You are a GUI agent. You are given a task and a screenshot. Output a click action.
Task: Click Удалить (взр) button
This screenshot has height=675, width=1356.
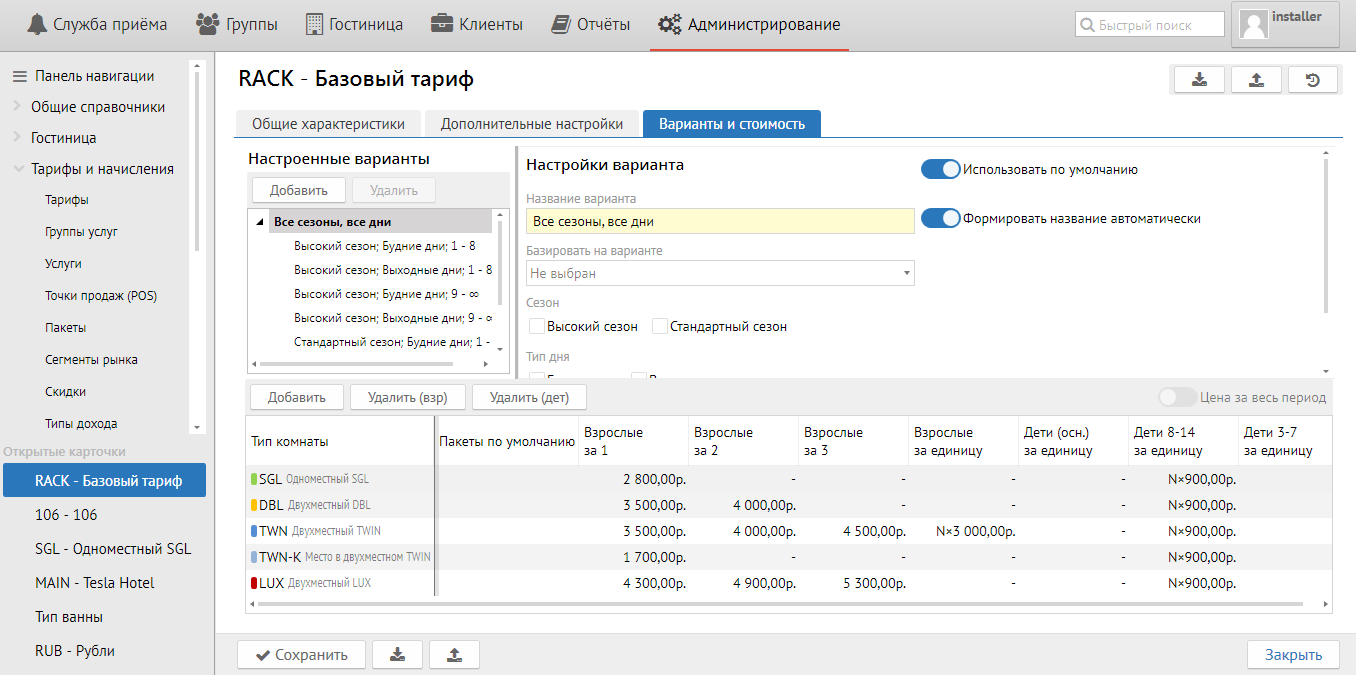click(407, 397)
